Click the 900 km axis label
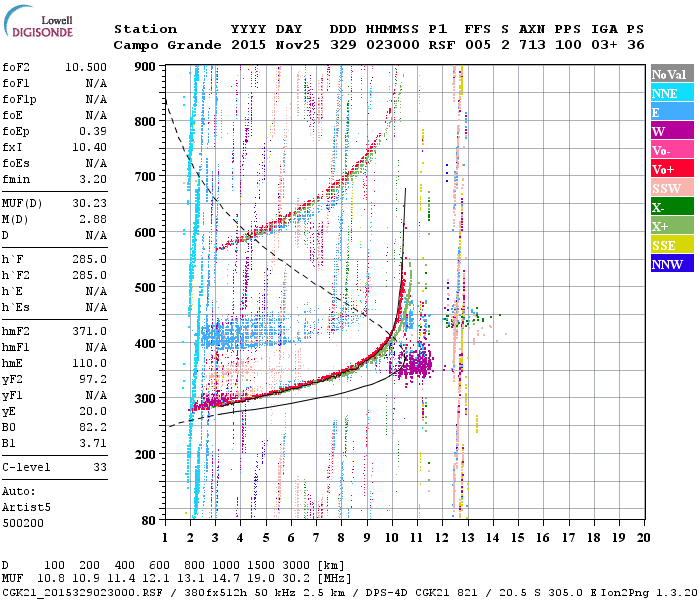The height and width of the screenshot is (600, 700). [x=145, y=67]
